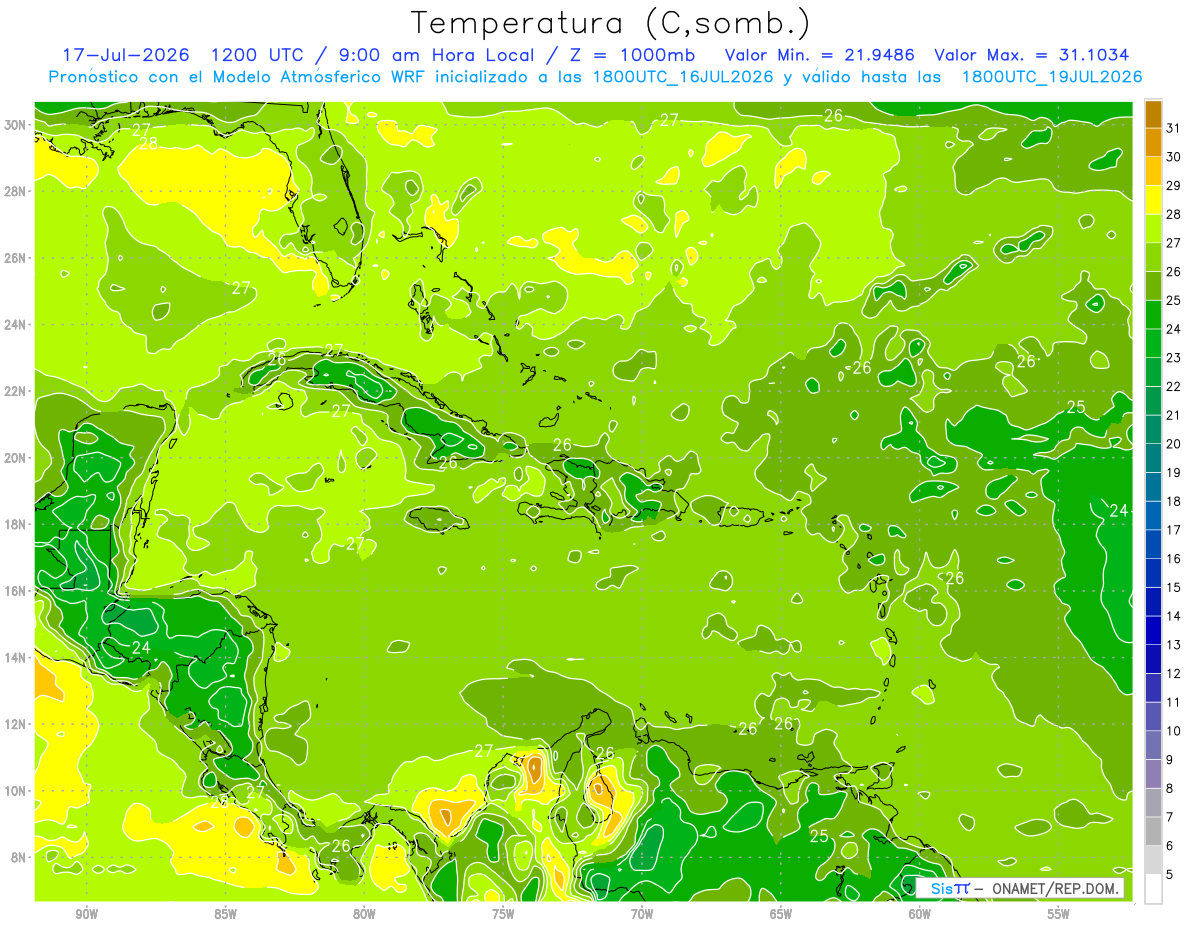Pick the topmost dark orange legend swatch
The width and height of the screenshot is (1200, 927).
pyautogui.click(x=1153, y=114)
